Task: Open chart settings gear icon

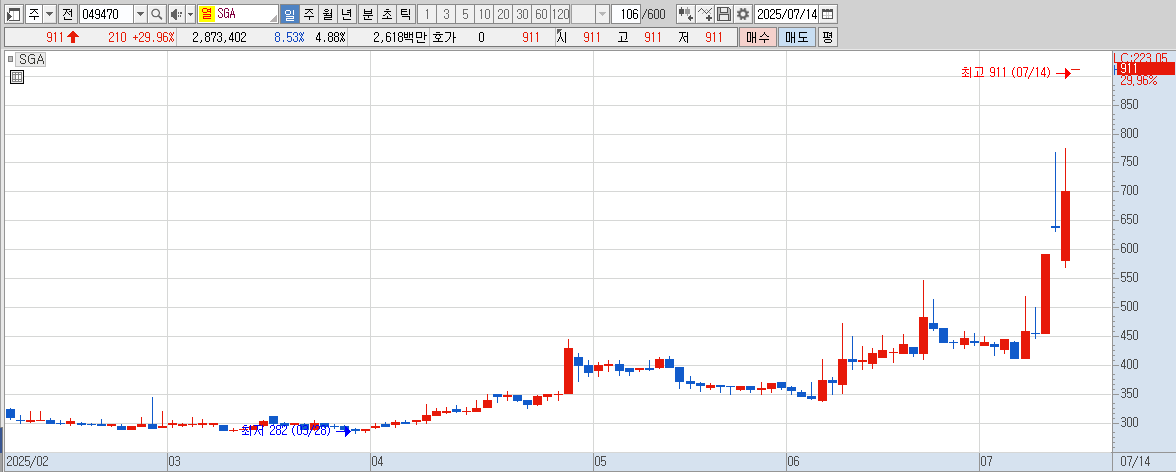Action: tap(742, 14)
